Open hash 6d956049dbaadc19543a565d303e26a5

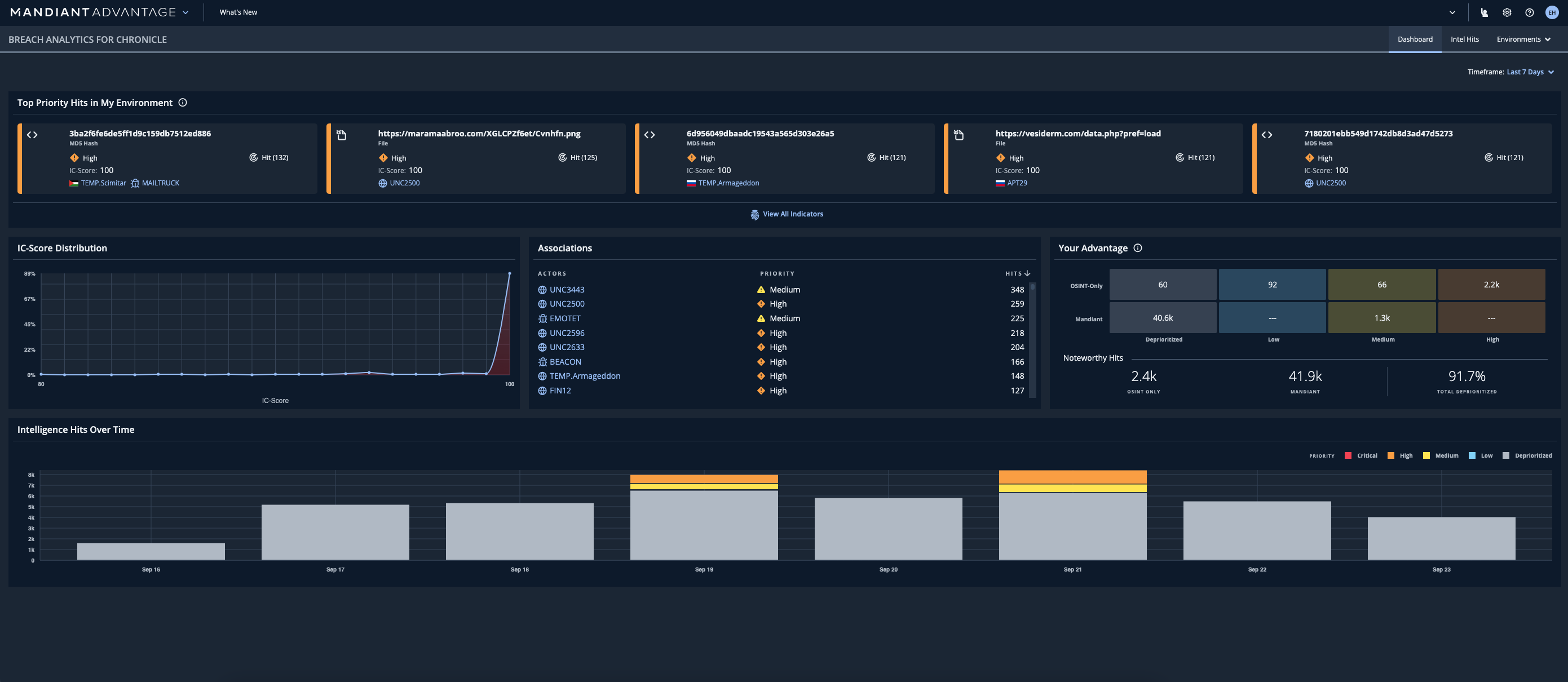point(760,133)
